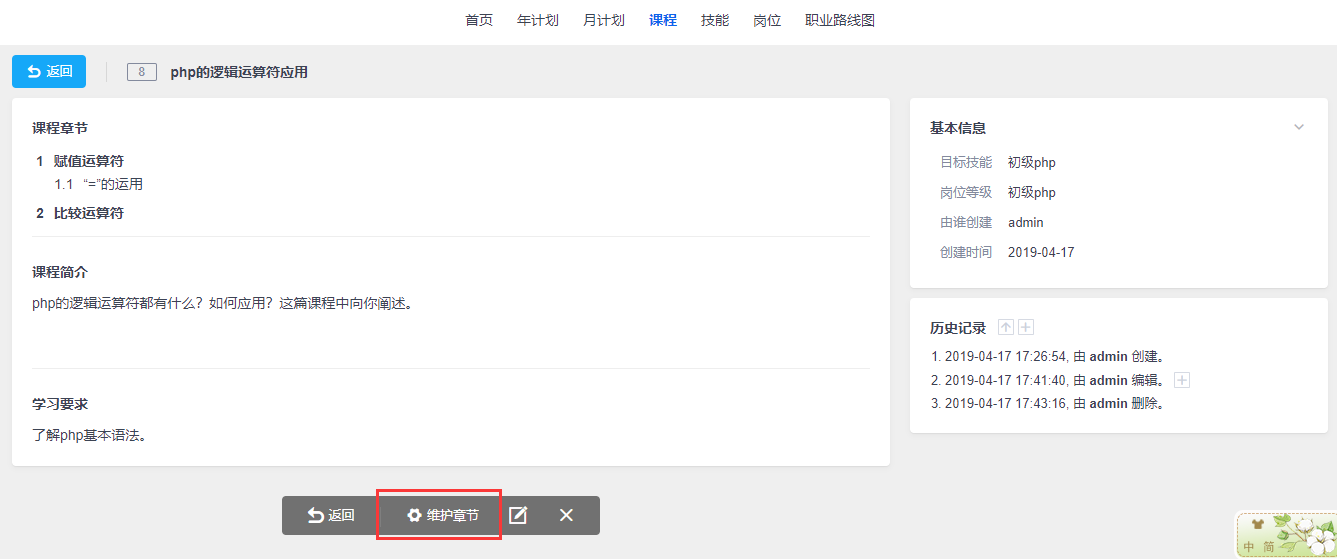Click the 中 简 input method widget

point(1285,535)
